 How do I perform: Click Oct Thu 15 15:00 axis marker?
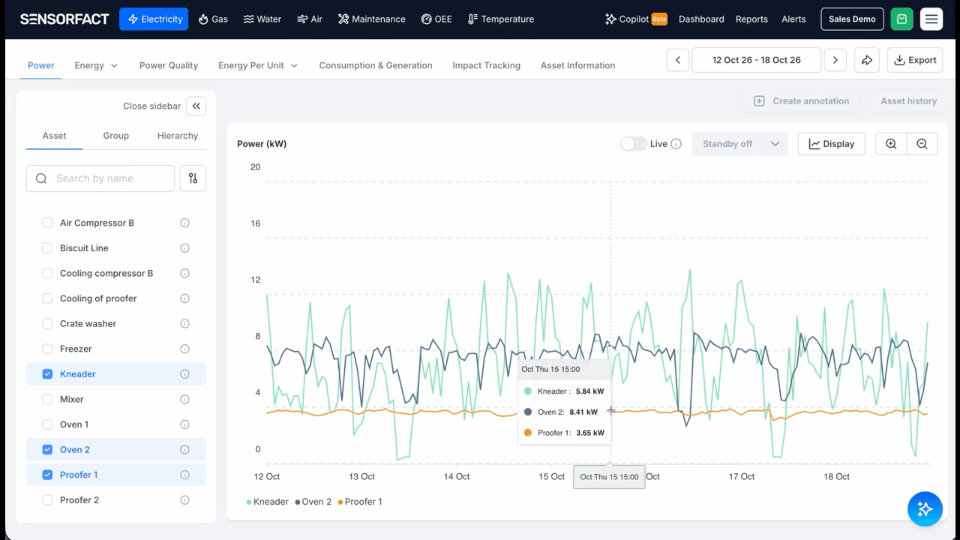tap(609, 477)
